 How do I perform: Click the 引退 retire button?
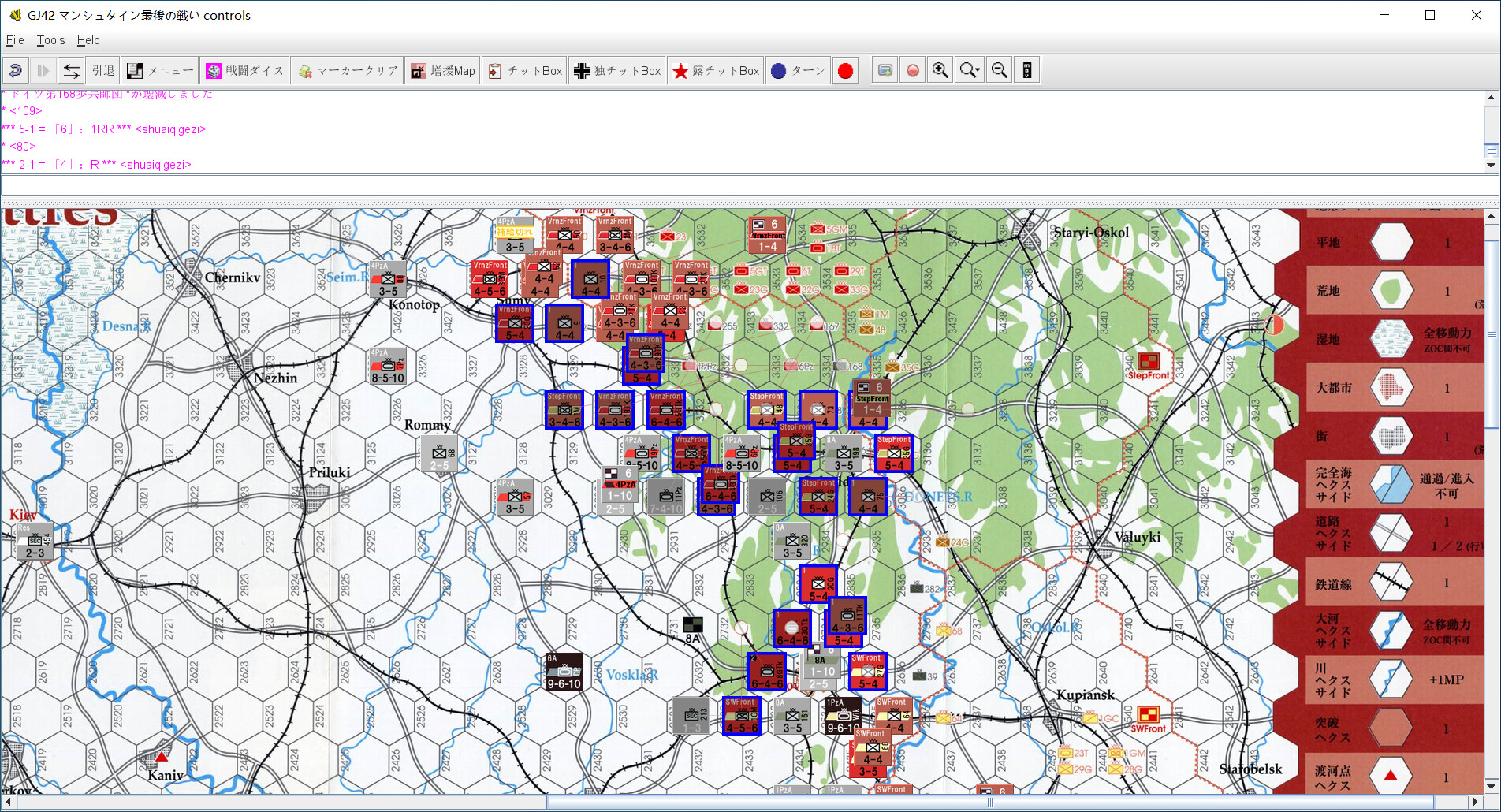click(x=103, y=71)
